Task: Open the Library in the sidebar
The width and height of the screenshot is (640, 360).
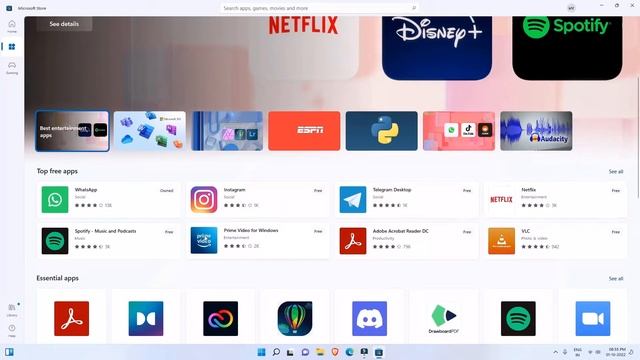Action: (x=12, y=310)
